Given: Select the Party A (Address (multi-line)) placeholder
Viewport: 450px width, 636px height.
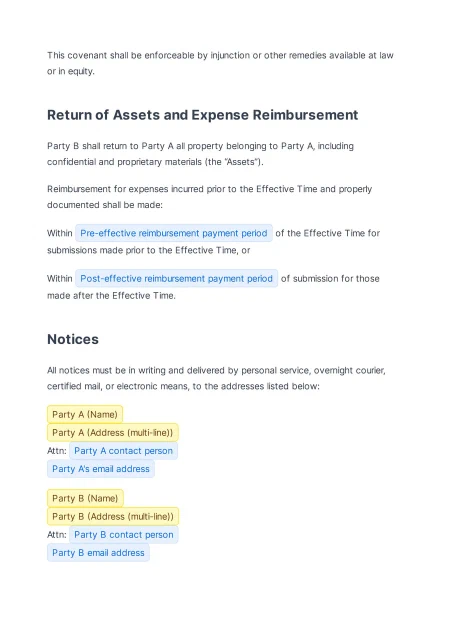Looking at the screenshot, I should point(112,433).
